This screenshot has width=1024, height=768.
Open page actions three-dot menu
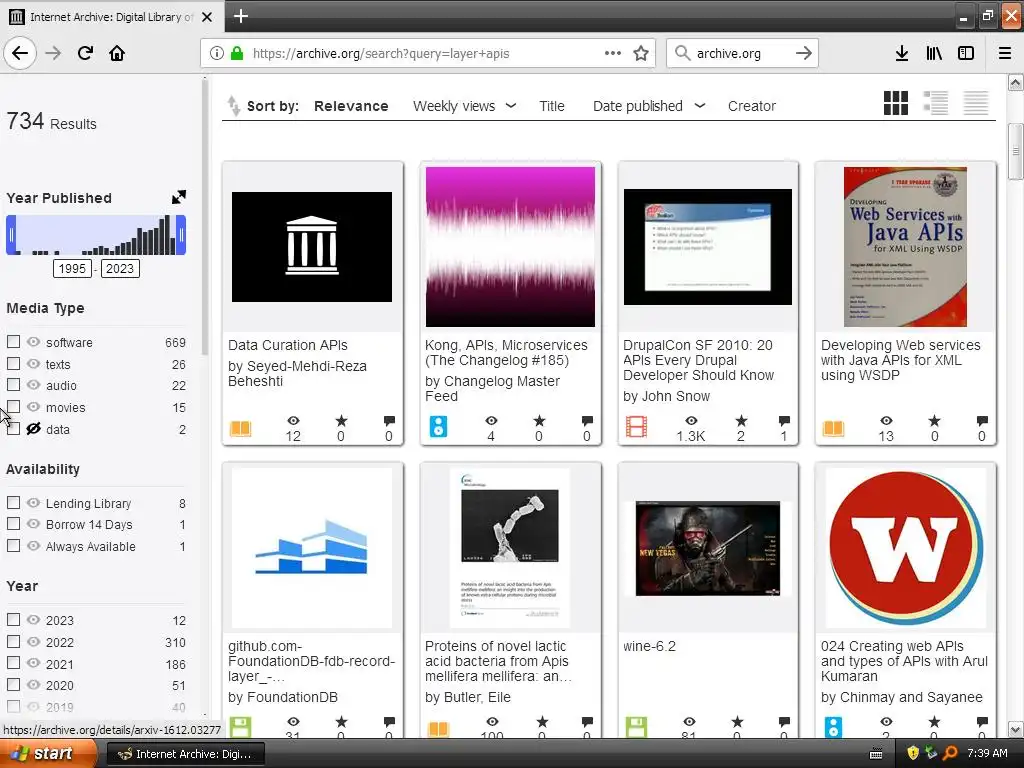[613, 53]
